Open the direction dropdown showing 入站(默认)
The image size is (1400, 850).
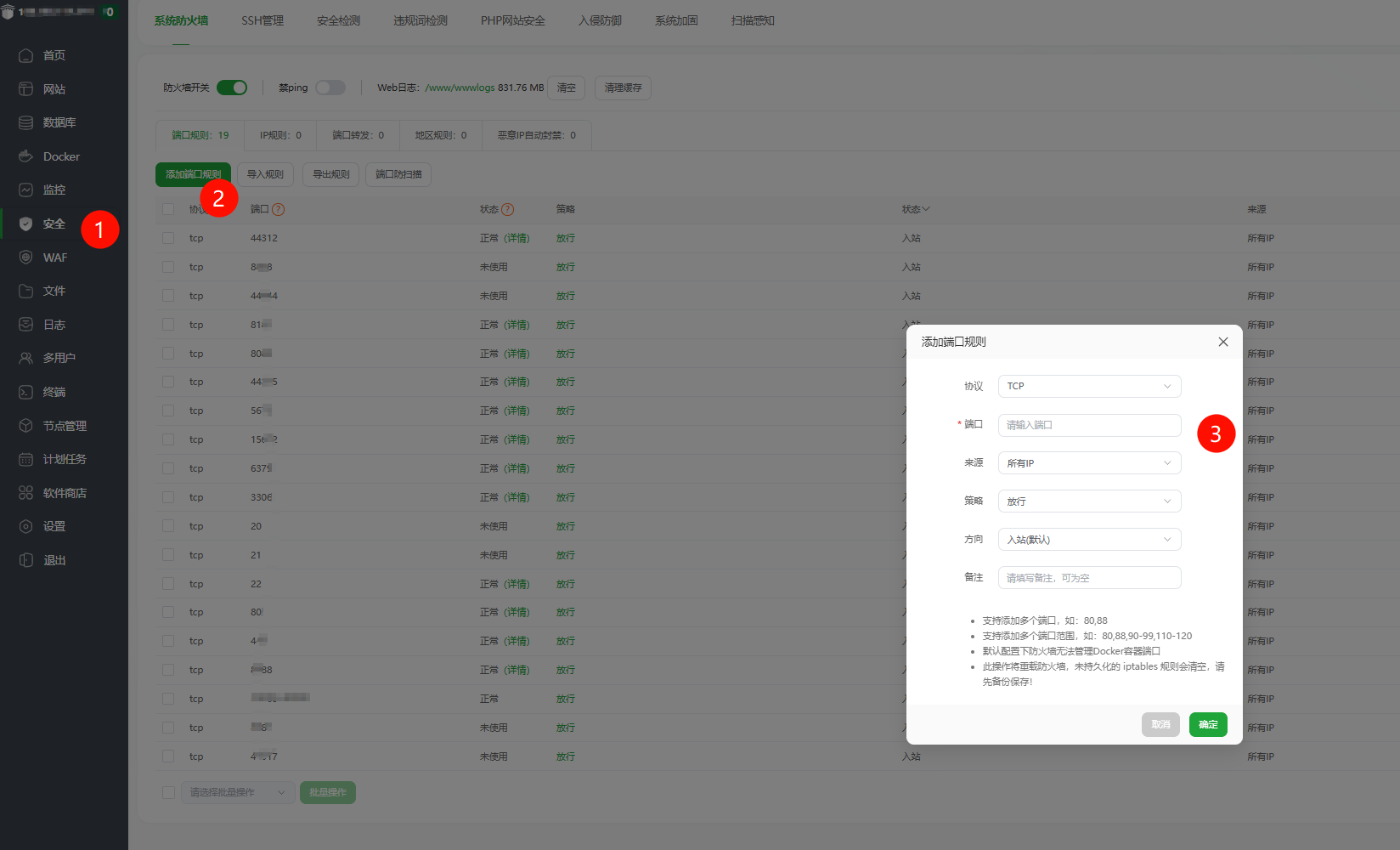(1089, 540)
